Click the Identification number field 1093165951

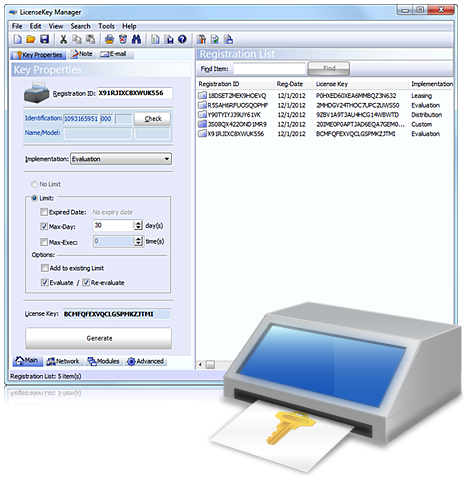[81, 119]
